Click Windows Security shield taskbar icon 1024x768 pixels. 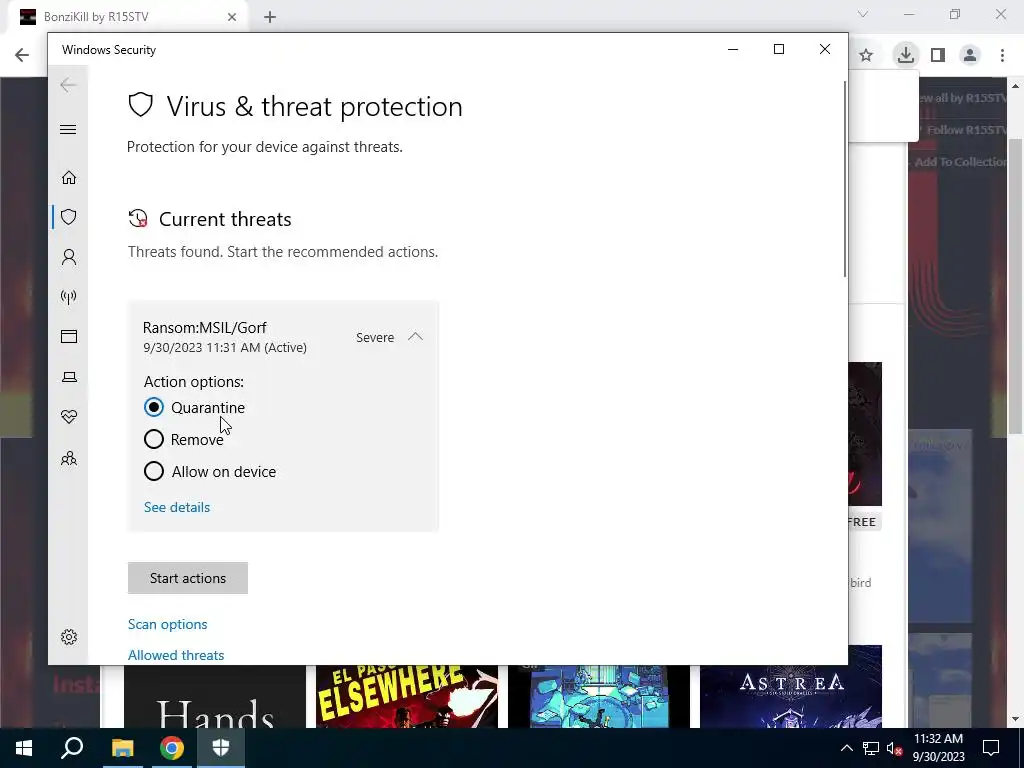(x=221, y=748)
